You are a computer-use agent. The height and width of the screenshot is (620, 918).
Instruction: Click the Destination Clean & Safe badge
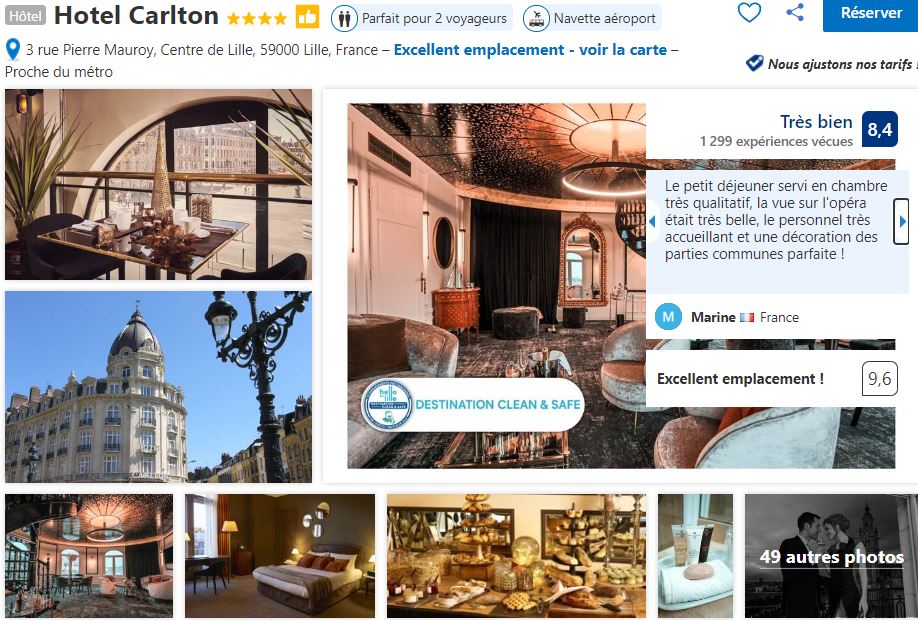(x=472, y=405)
